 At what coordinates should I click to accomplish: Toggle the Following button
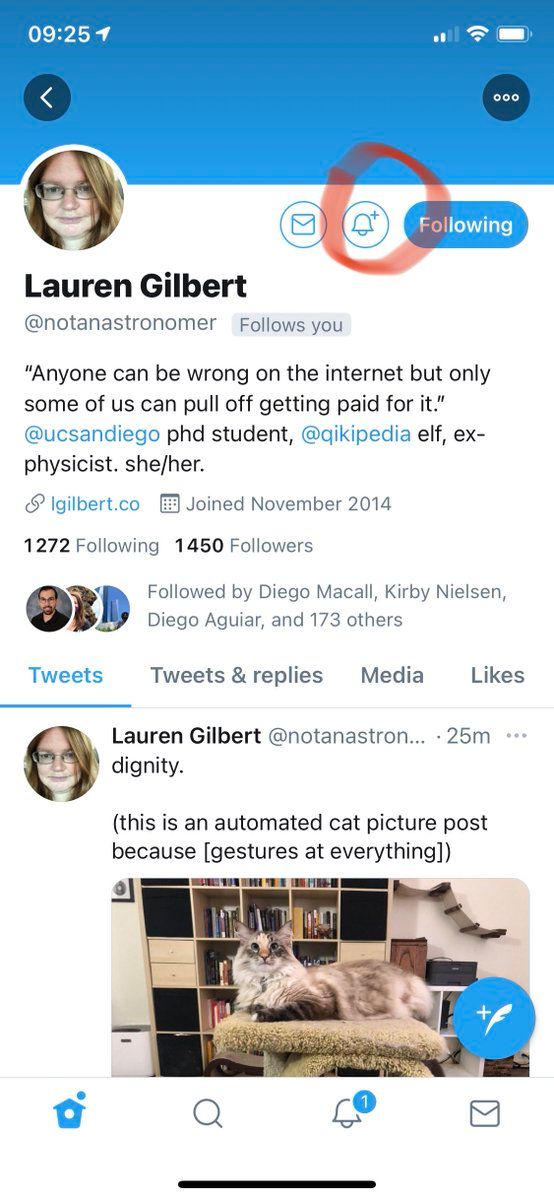465,225
